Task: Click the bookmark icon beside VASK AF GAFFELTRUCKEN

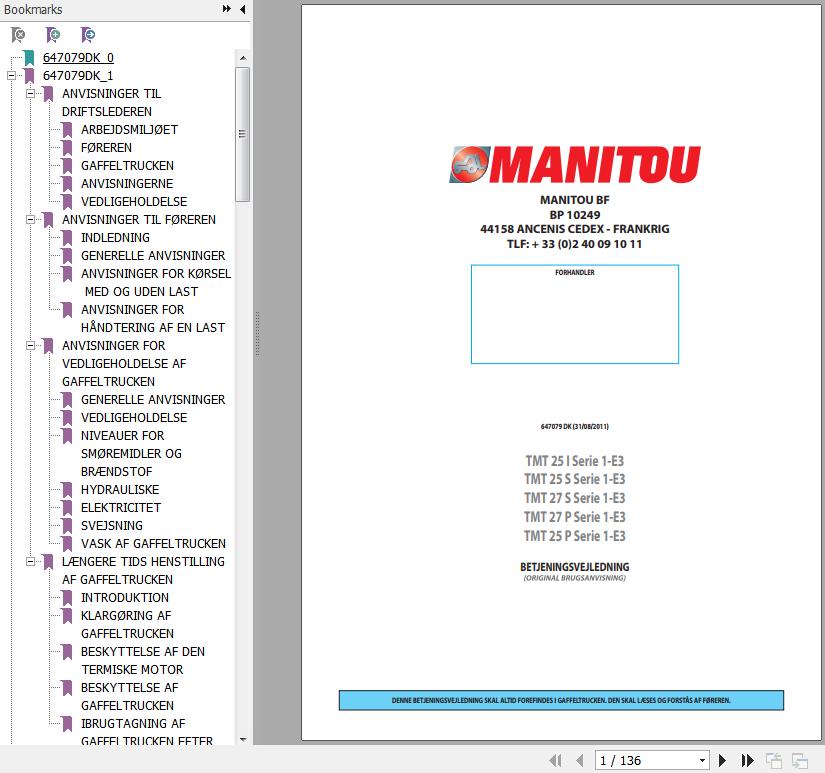Action: tap(67, 544)
